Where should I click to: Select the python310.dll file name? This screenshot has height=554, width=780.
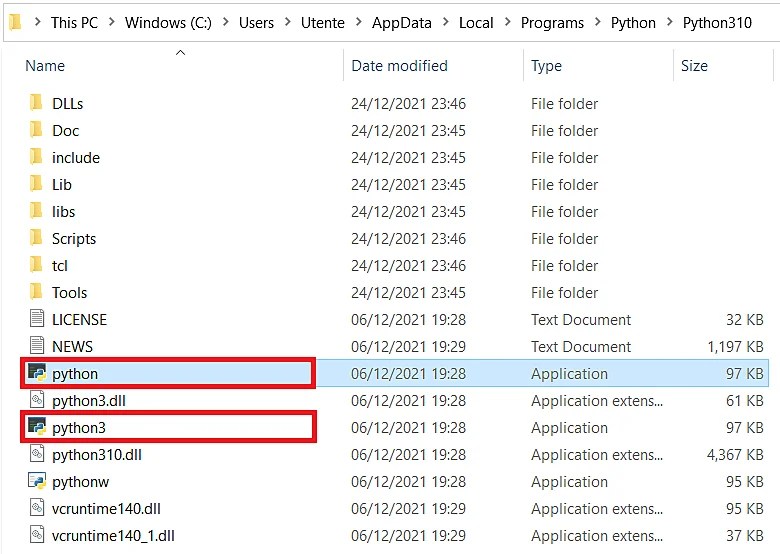point(97,455)
